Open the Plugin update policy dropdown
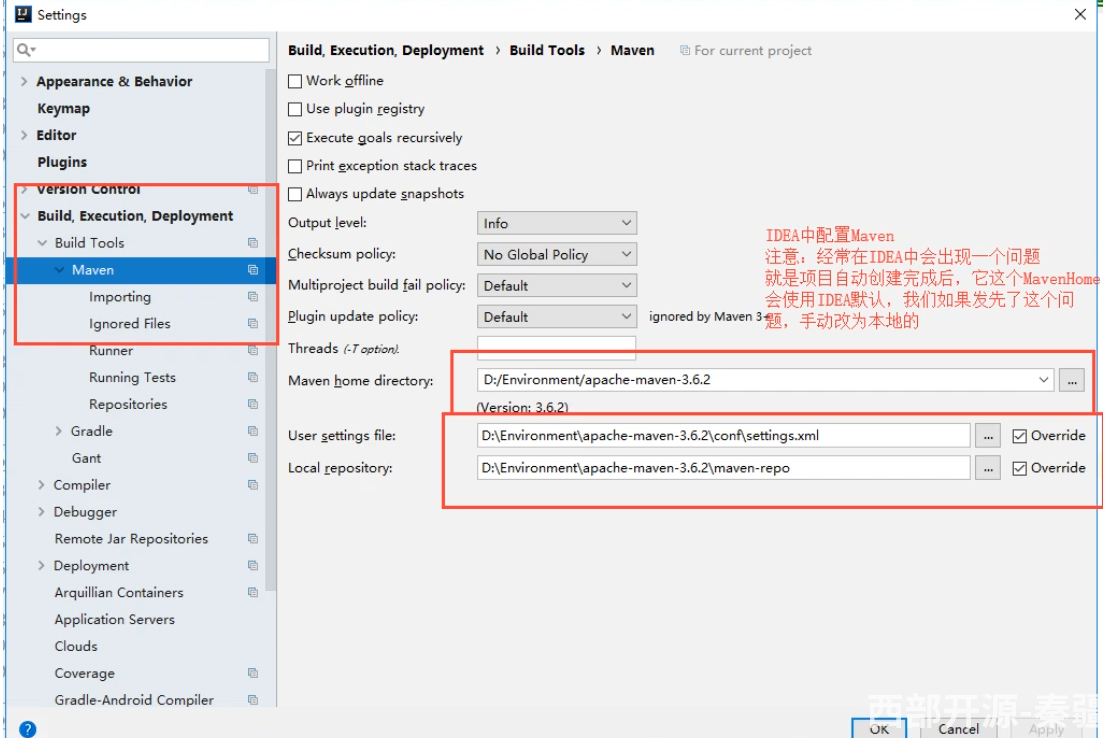The width and height of the screenshot is (1106, 738). (557, 316)
